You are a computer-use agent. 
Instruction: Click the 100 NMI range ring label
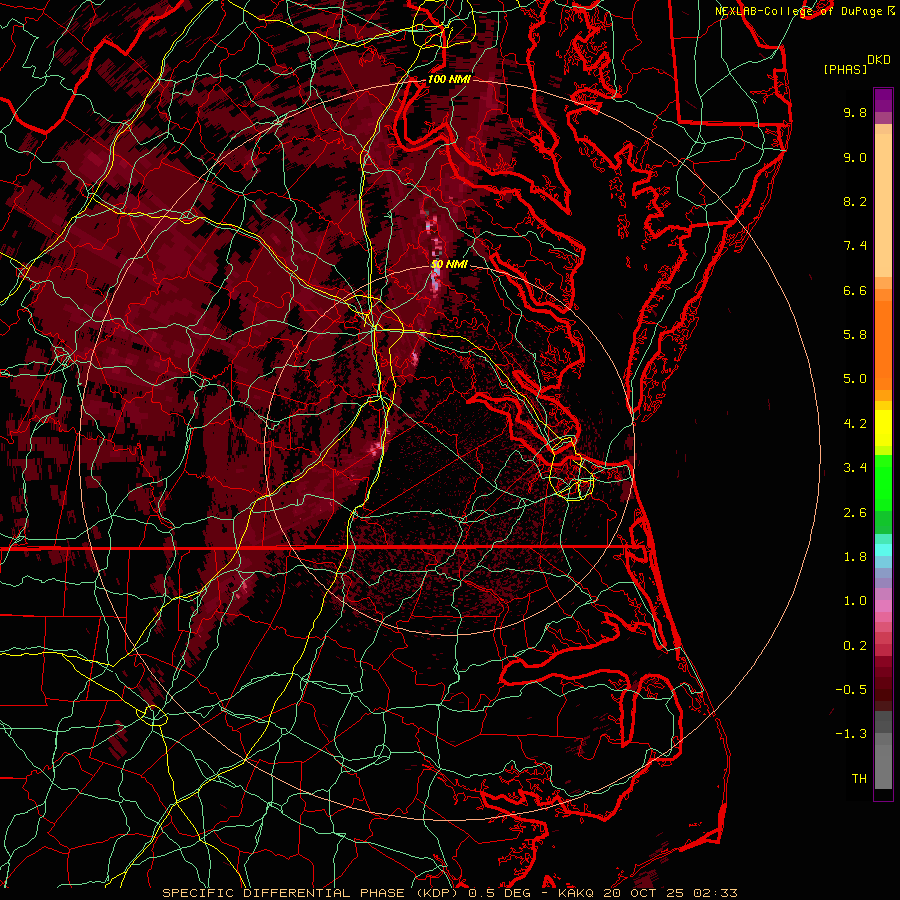pos(449,79)
